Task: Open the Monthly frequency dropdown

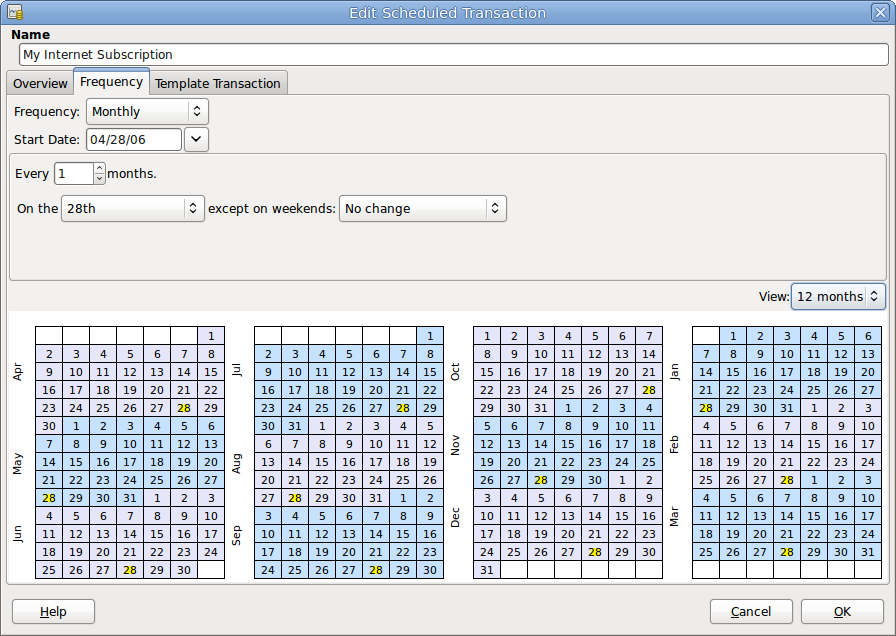Action: coord(146,111)
